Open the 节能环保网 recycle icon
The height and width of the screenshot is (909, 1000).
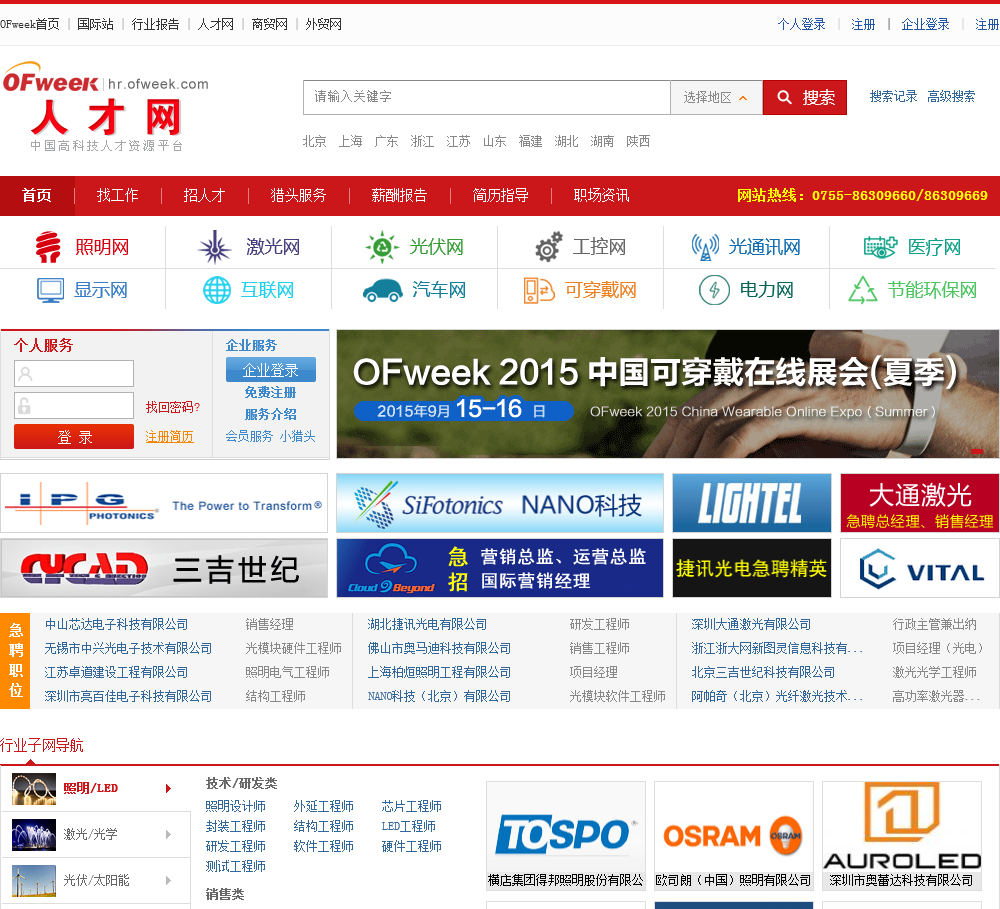[863, 290]
